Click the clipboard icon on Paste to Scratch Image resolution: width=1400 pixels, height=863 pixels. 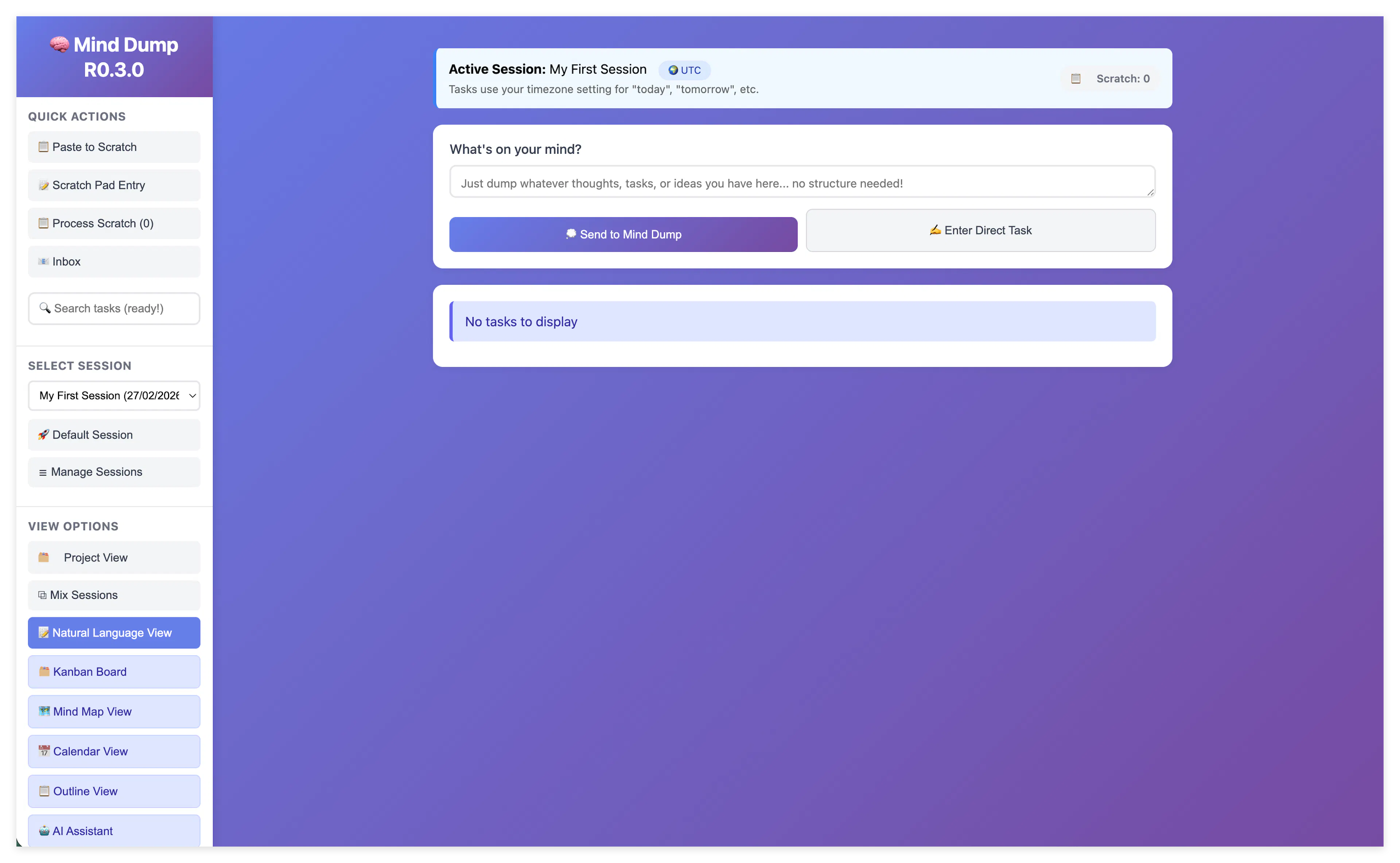[43, 147]
